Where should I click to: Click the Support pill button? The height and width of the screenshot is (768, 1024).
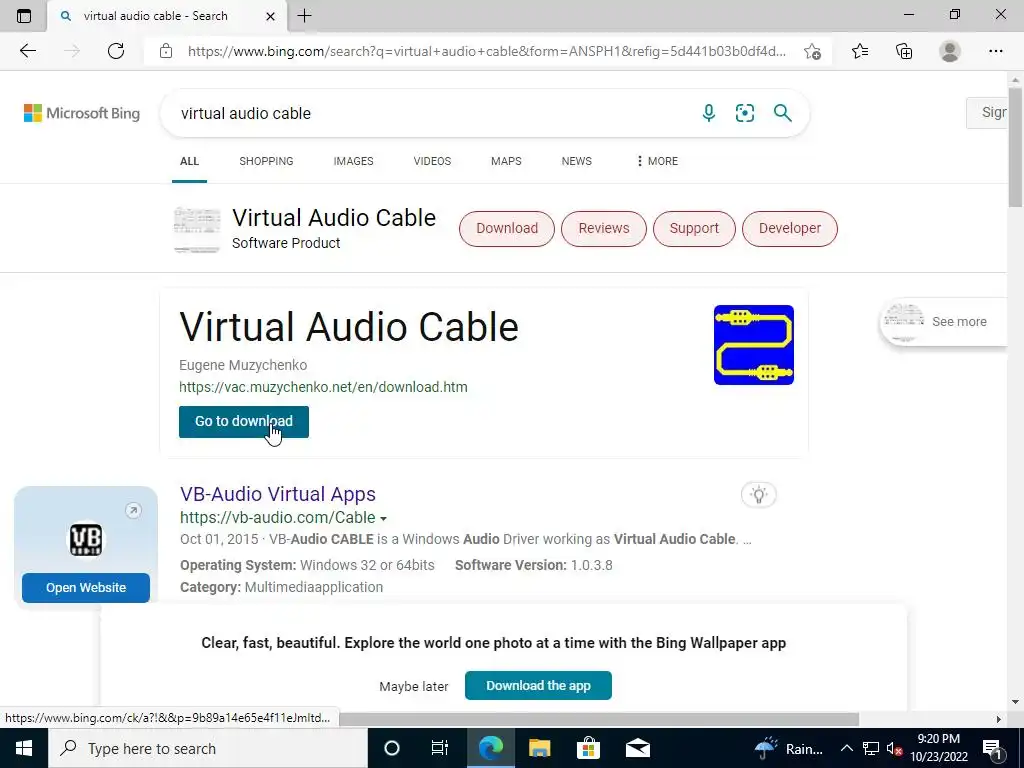pos(694,229)
